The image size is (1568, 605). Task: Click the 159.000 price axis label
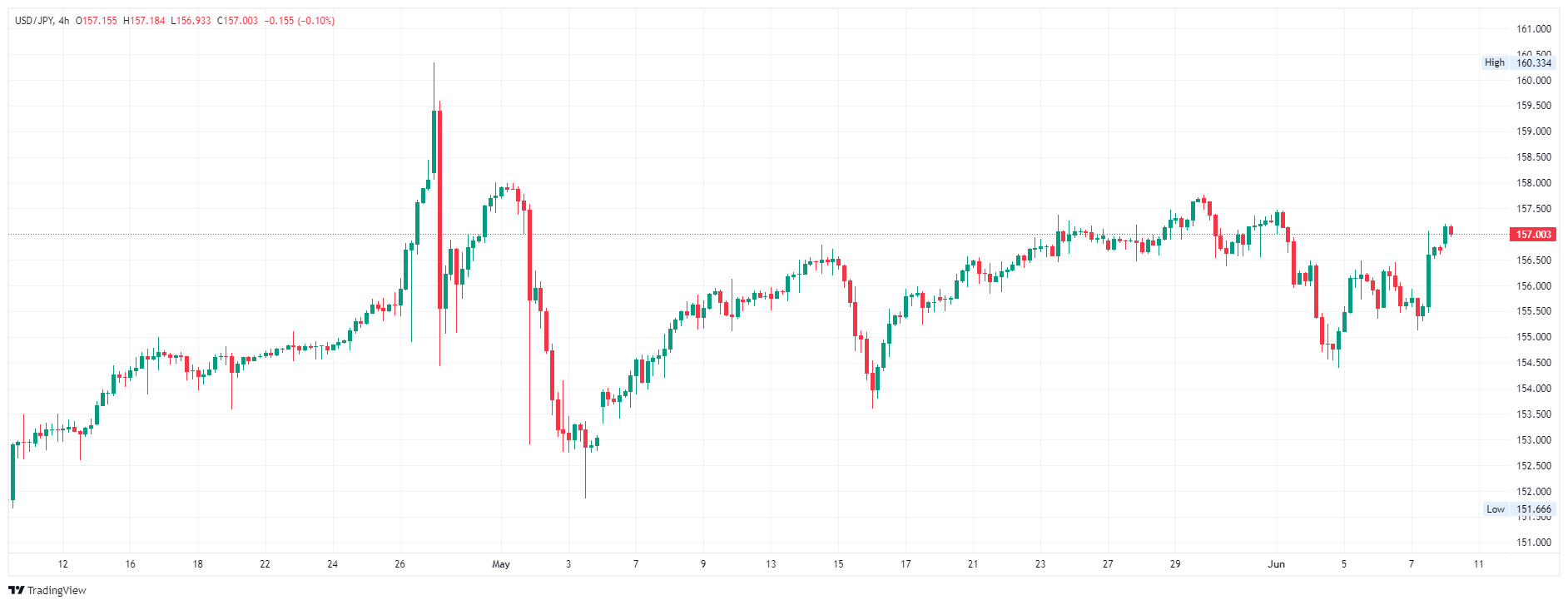click(x=1533, y=131)
